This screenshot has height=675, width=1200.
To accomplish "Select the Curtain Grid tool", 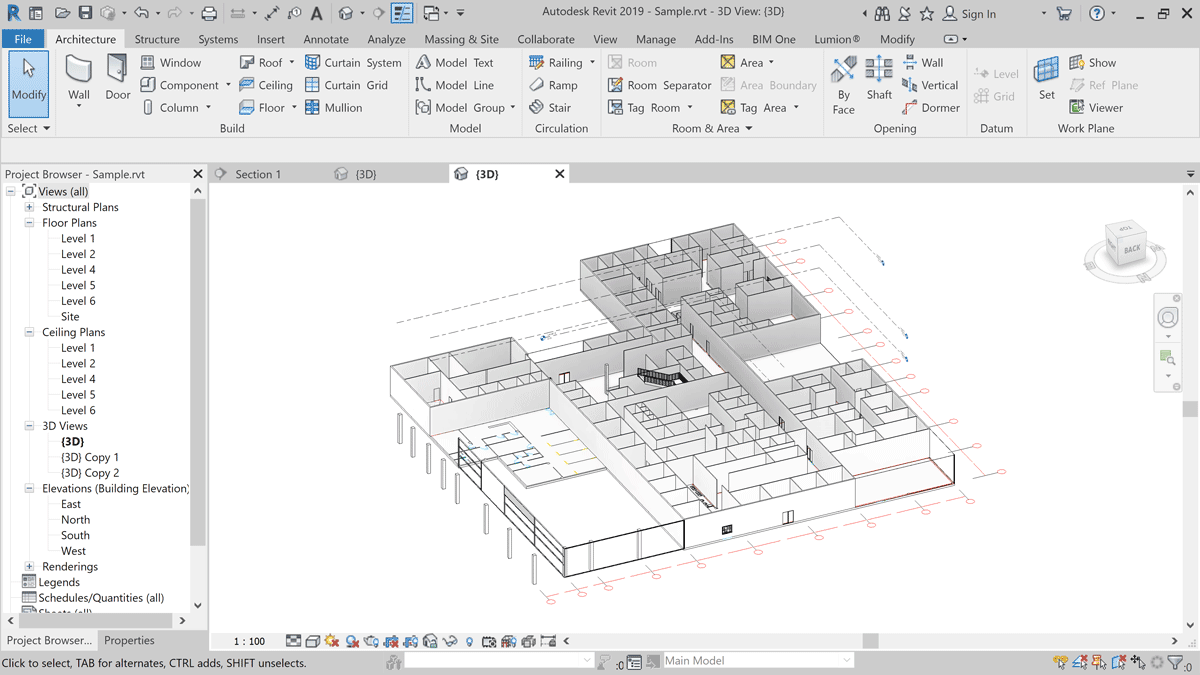I will 345,85.
